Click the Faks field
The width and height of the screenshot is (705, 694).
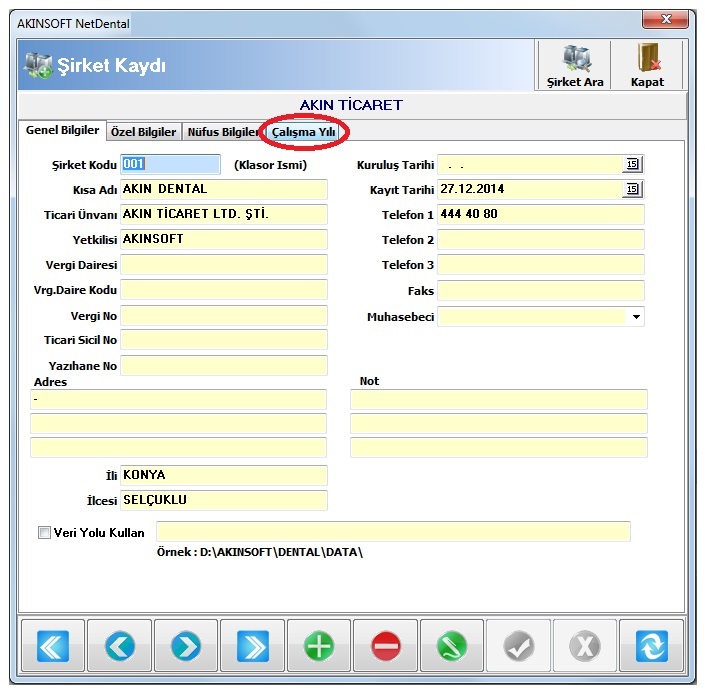coord(541,290)
